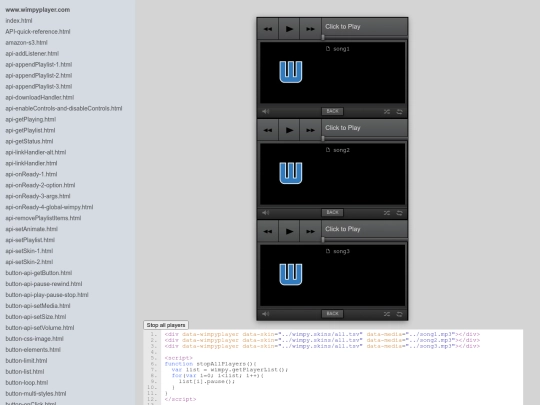The image size is (540, 405).
Task: Select the song2 playlist item
Action: 338,150
